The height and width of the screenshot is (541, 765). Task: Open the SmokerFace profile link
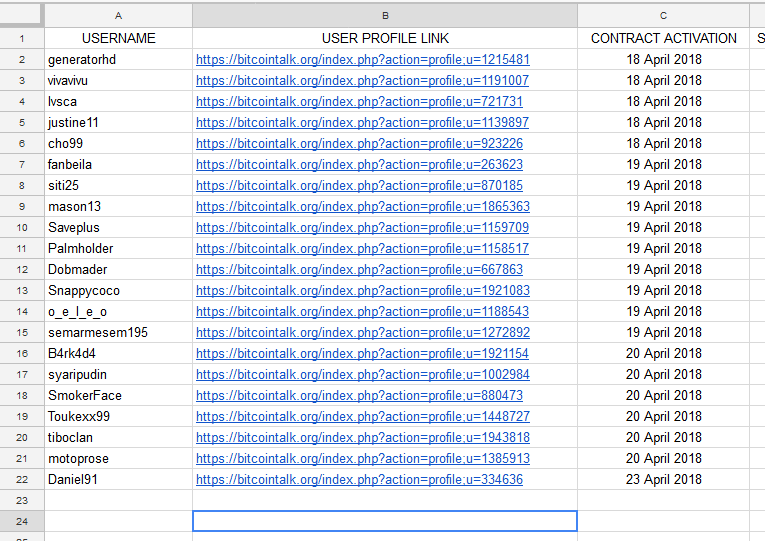(359, 396)
